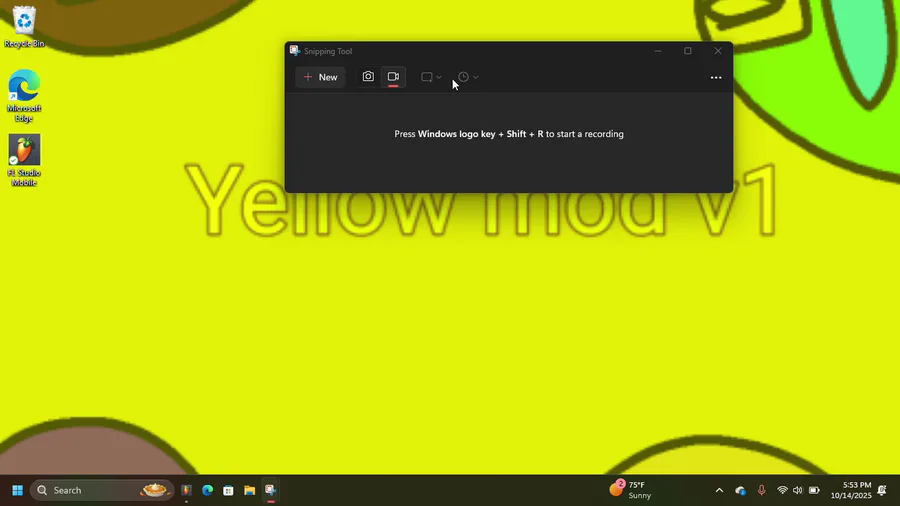Open the snipping shape mode dropdown

coord(431,77)
